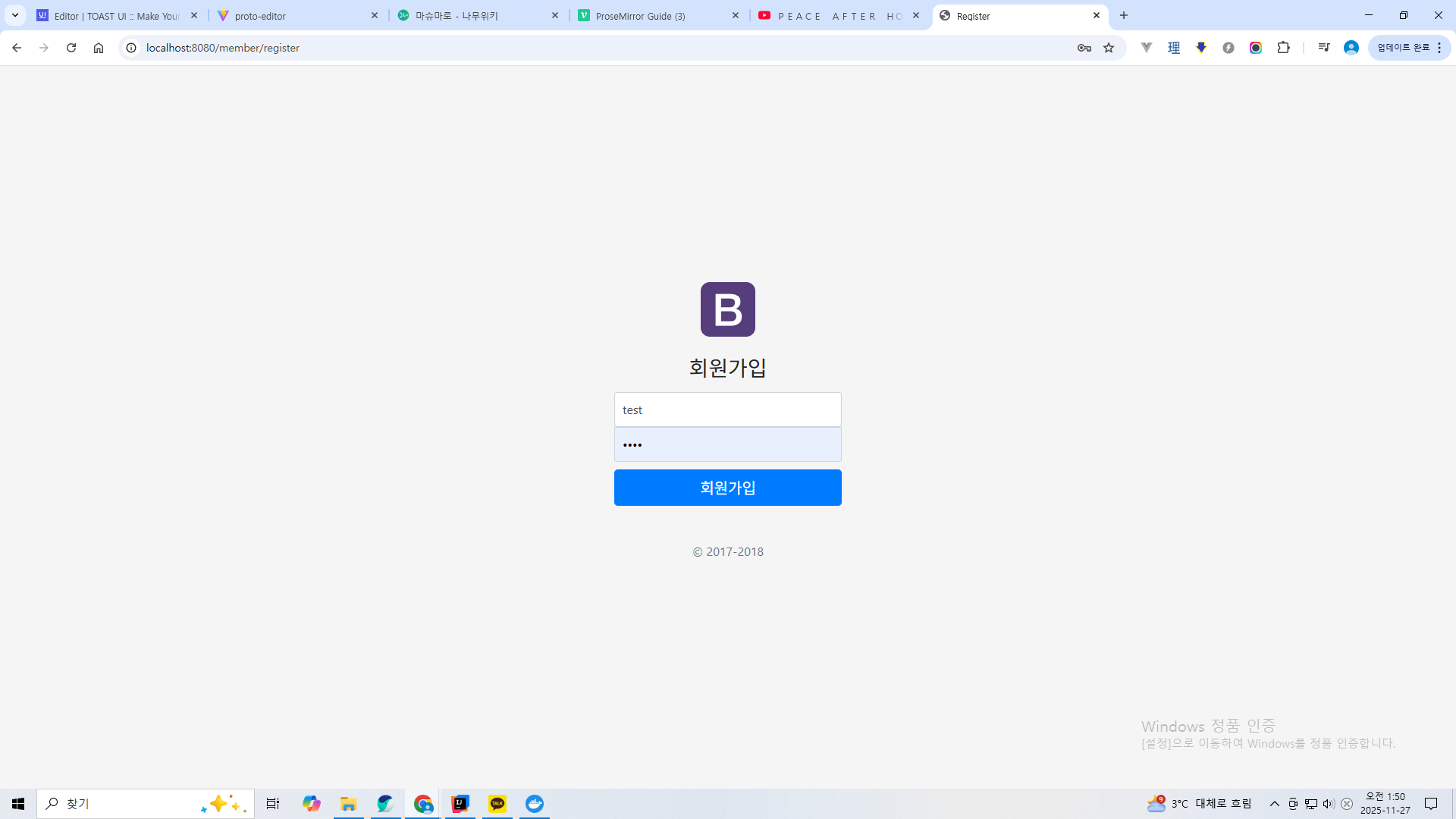Screen dimensions: 1456x819
Task: Open the tab search dropdown arrow
Action: coord(15,15)
